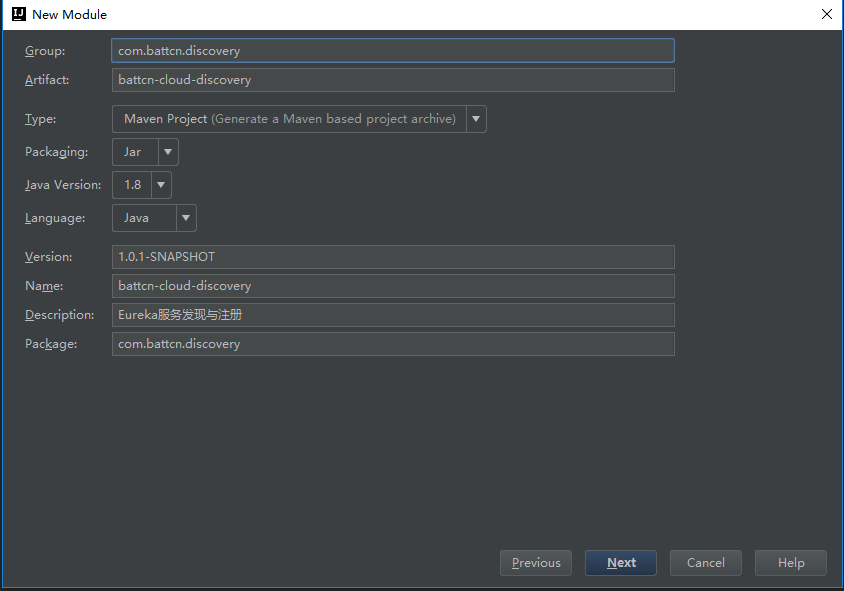
Task: Click the Jar packaging combo box
Action: coord(134,152)
